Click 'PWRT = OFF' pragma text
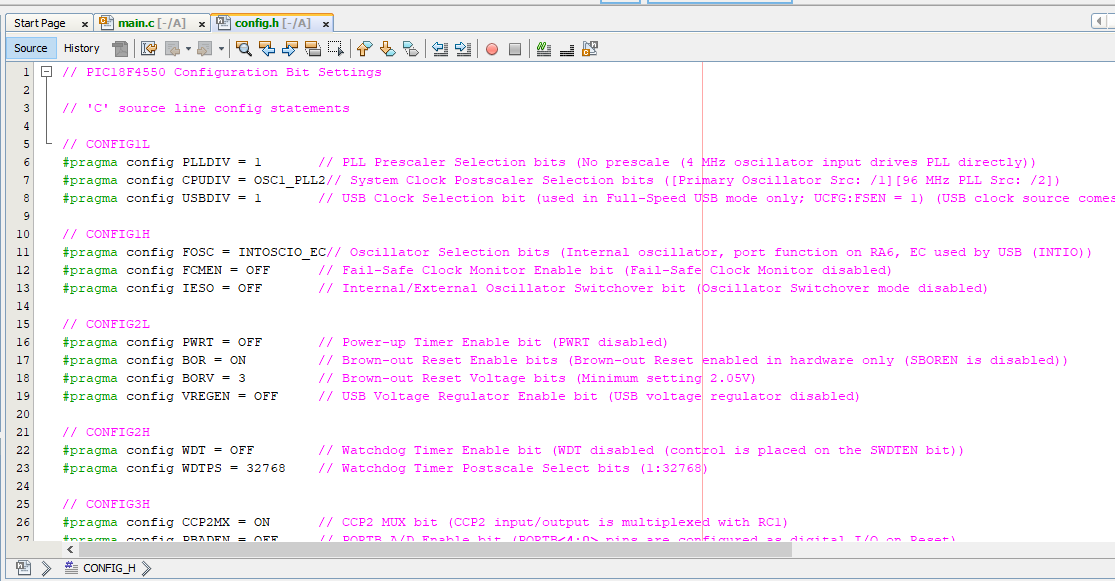 161,342
